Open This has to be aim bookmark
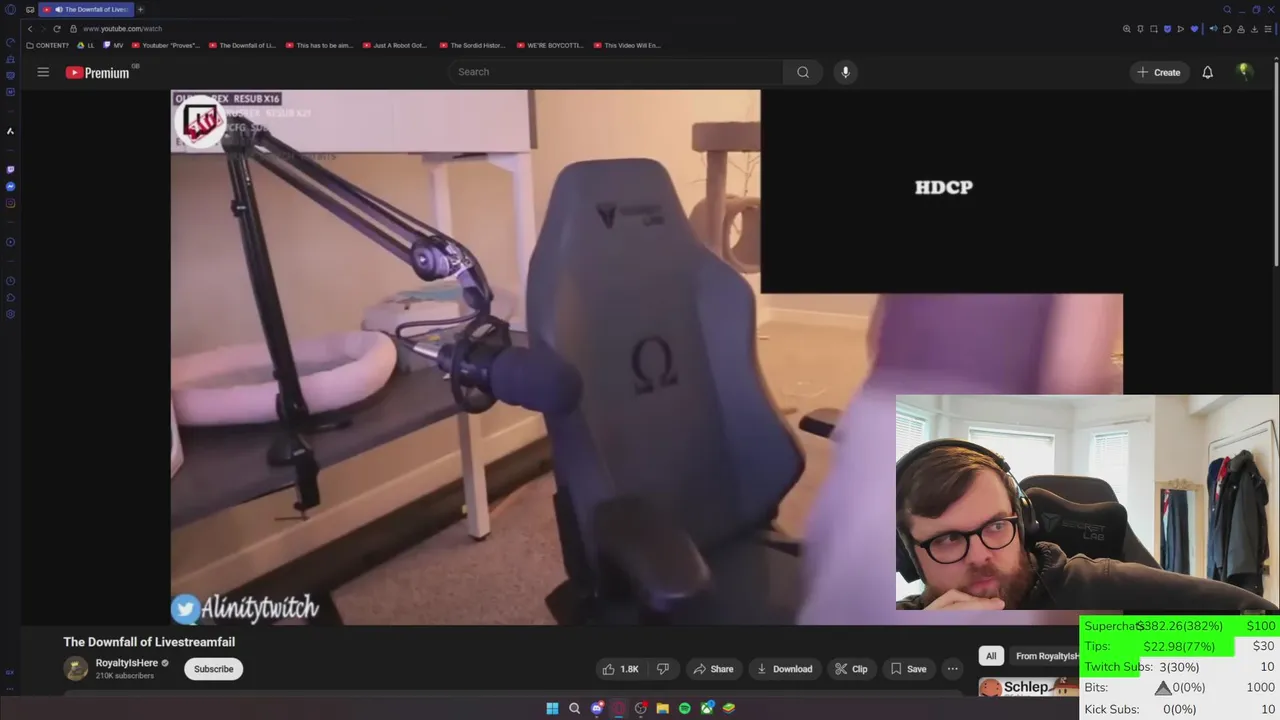Viewport: 1280px width, 720px height. click(319, 45)
